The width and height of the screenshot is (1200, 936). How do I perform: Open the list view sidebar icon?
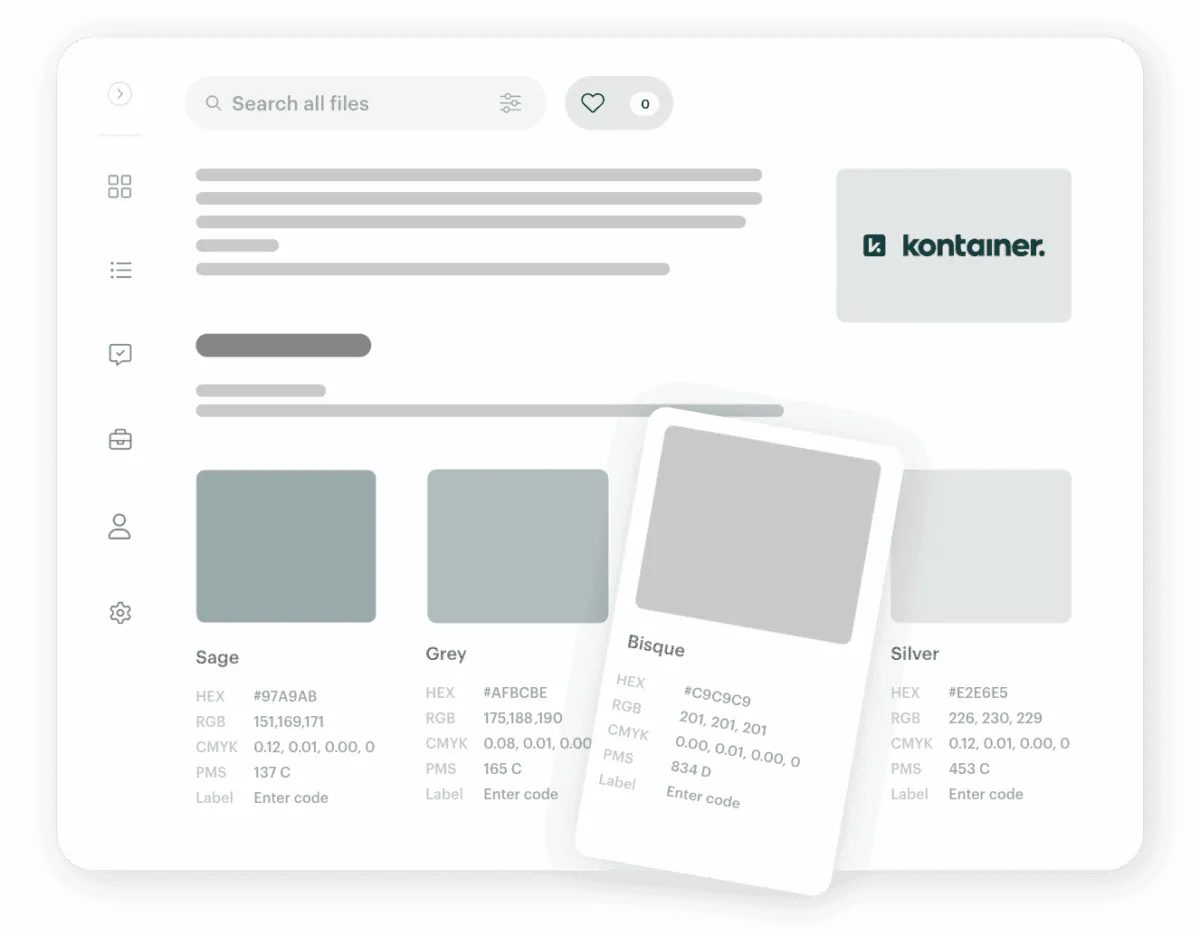click(120, 270)
